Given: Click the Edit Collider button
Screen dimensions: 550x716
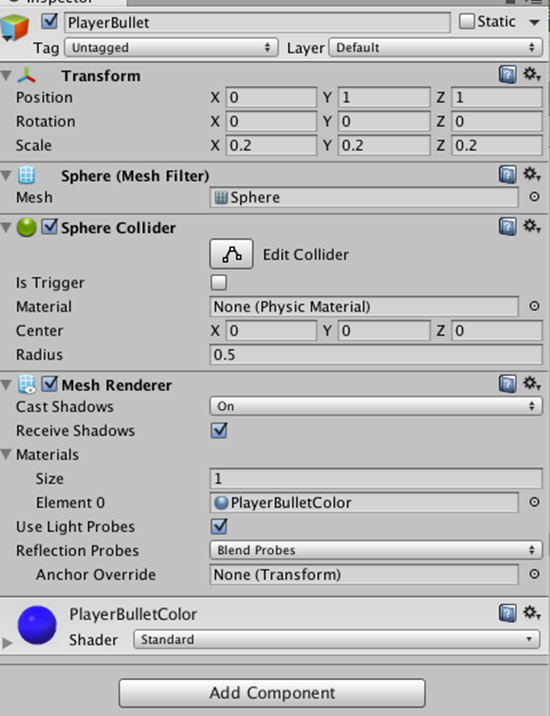Looking at the screenshot, I should pyautogui.click(x=232, y=254).
